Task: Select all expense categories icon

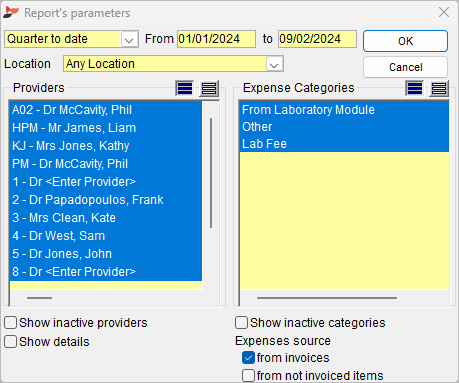Action: click(414, 88)
